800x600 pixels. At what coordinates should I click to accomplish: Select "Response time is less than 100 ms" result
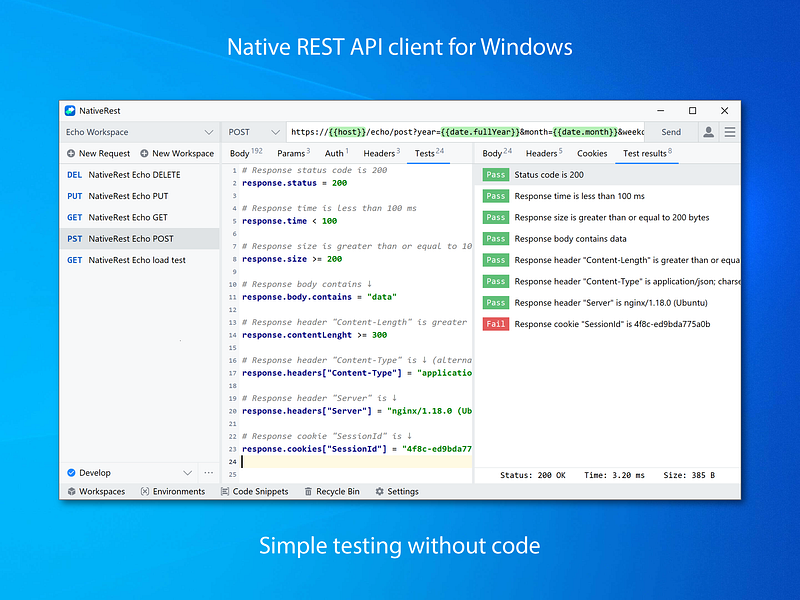607,196
